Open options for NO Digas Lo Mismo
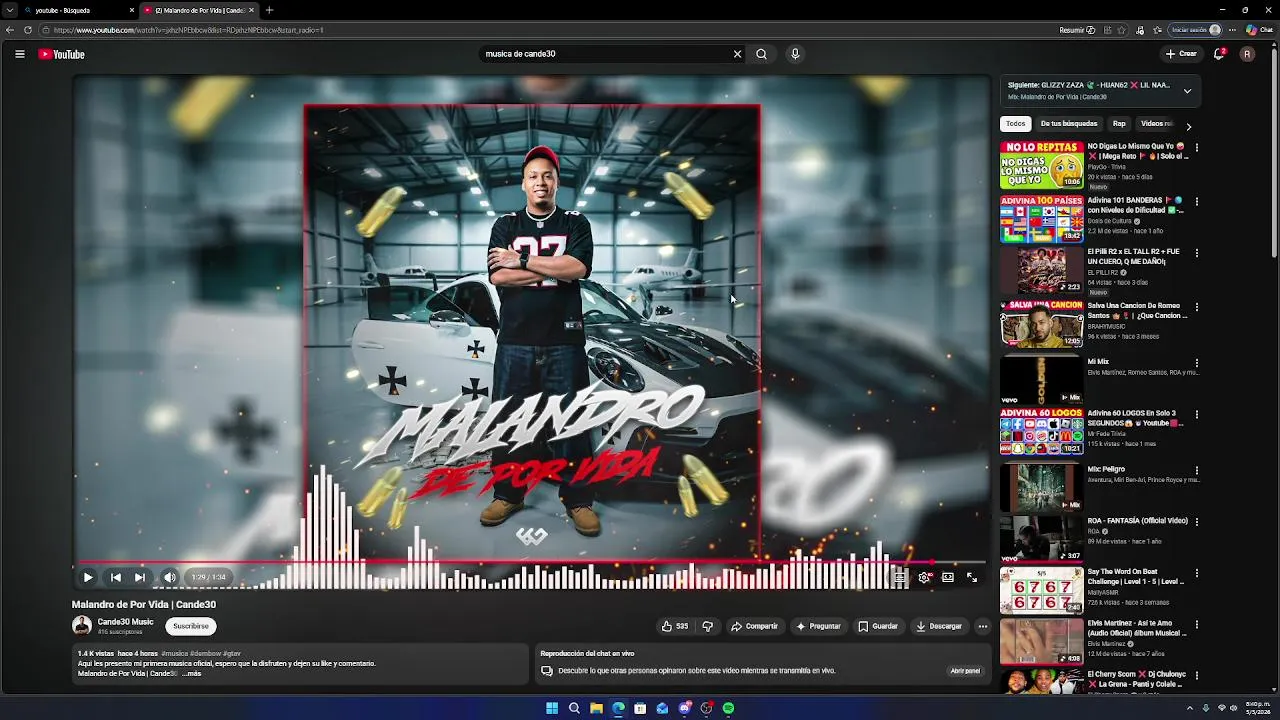Screen dimensions: 1280x720 click(1196, 148)
